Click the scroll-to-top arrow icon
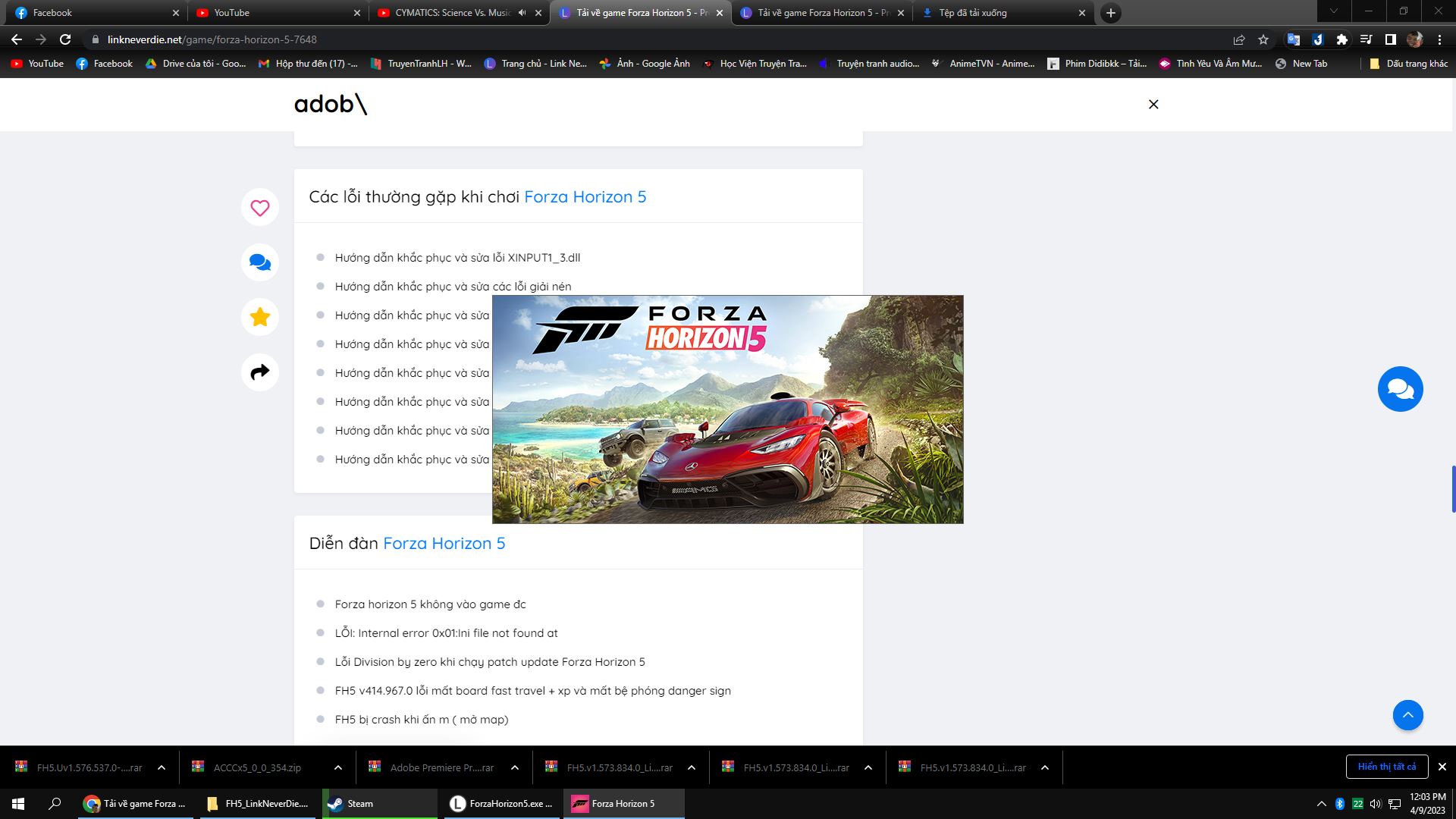This screenshot has width=1456, height=819. [x=1407, y=714]
